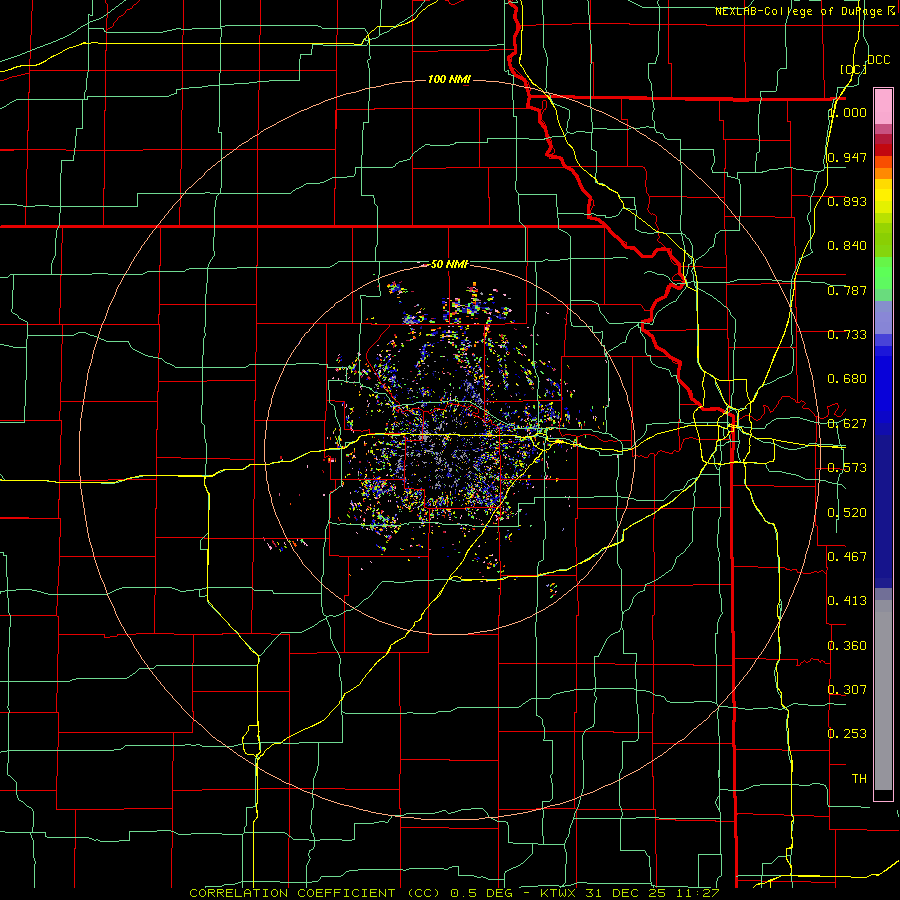
Task: Click the 0.360 legend value
Action: click(x=847, y=646)
